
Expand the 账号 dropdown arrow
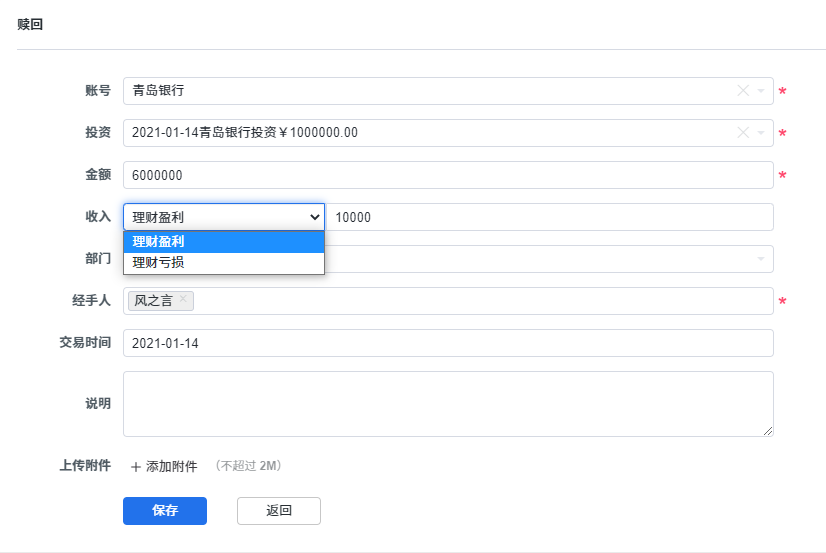click(x=761, y=91)
